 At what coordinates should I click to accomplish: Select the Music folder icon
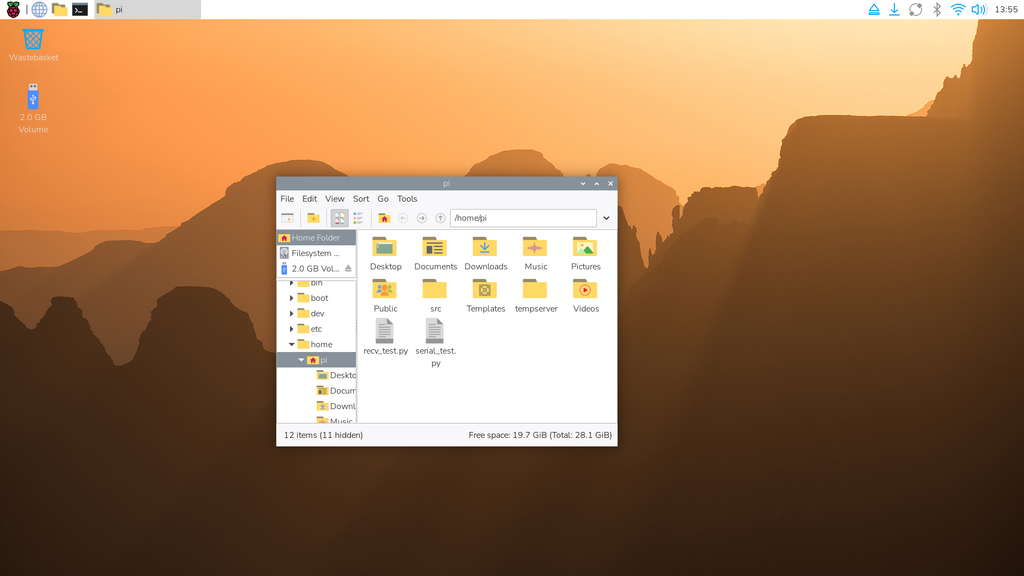point(536,253)
